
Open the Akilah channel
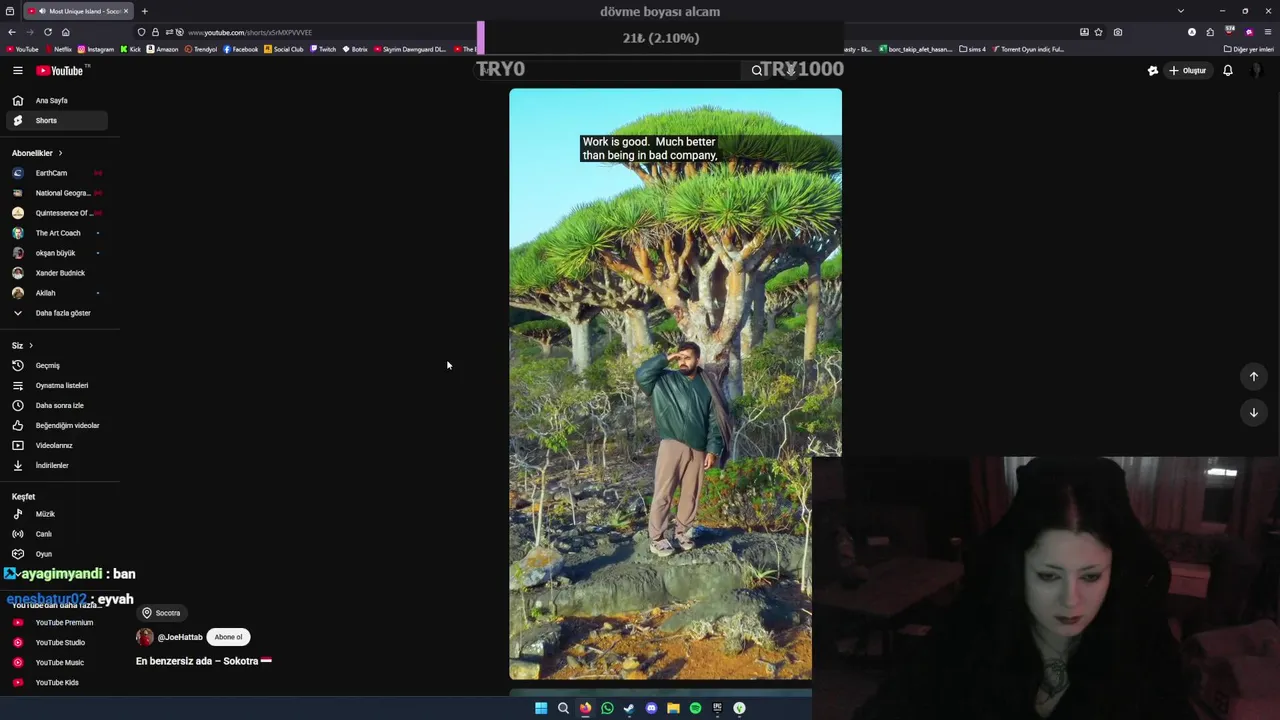click(56, 293)
